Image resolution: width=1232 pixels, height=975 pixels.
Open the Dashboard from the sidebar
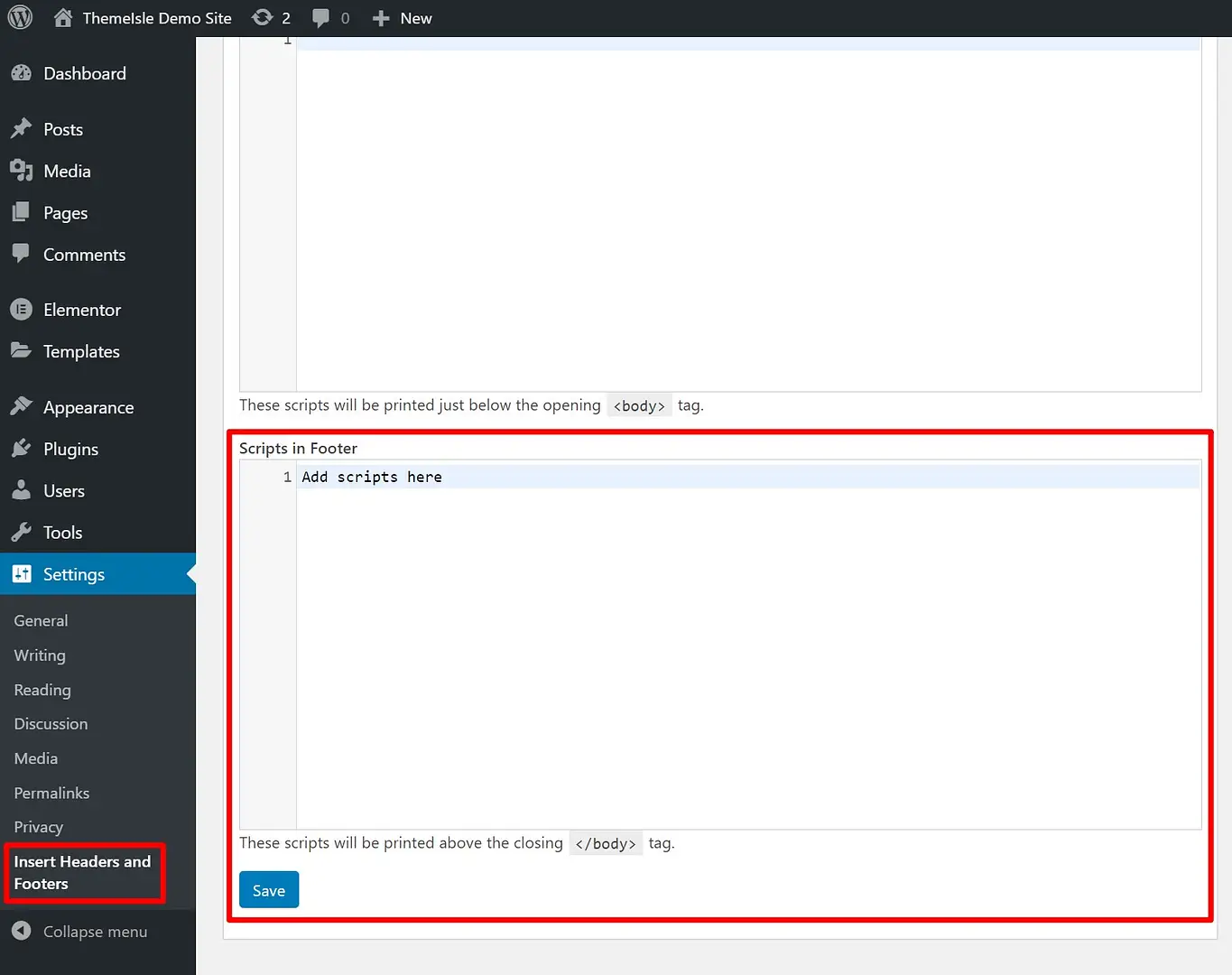[x=22, y=73]
